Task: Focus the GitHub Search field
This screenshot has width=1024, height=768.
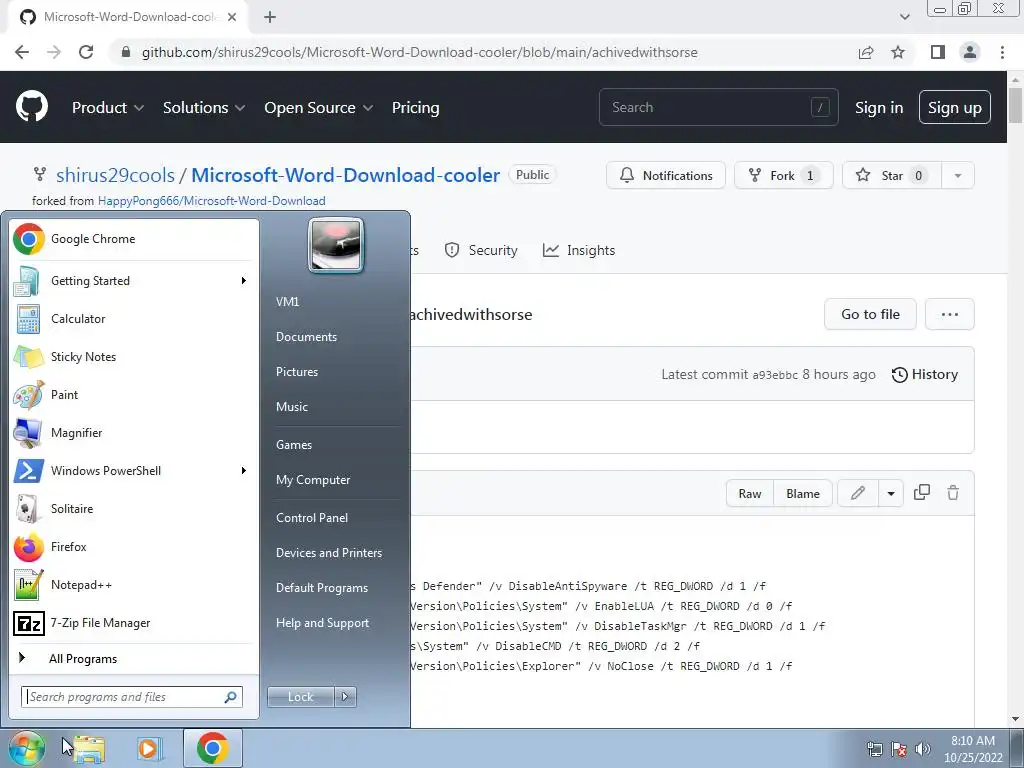Action: pos(718,107)
